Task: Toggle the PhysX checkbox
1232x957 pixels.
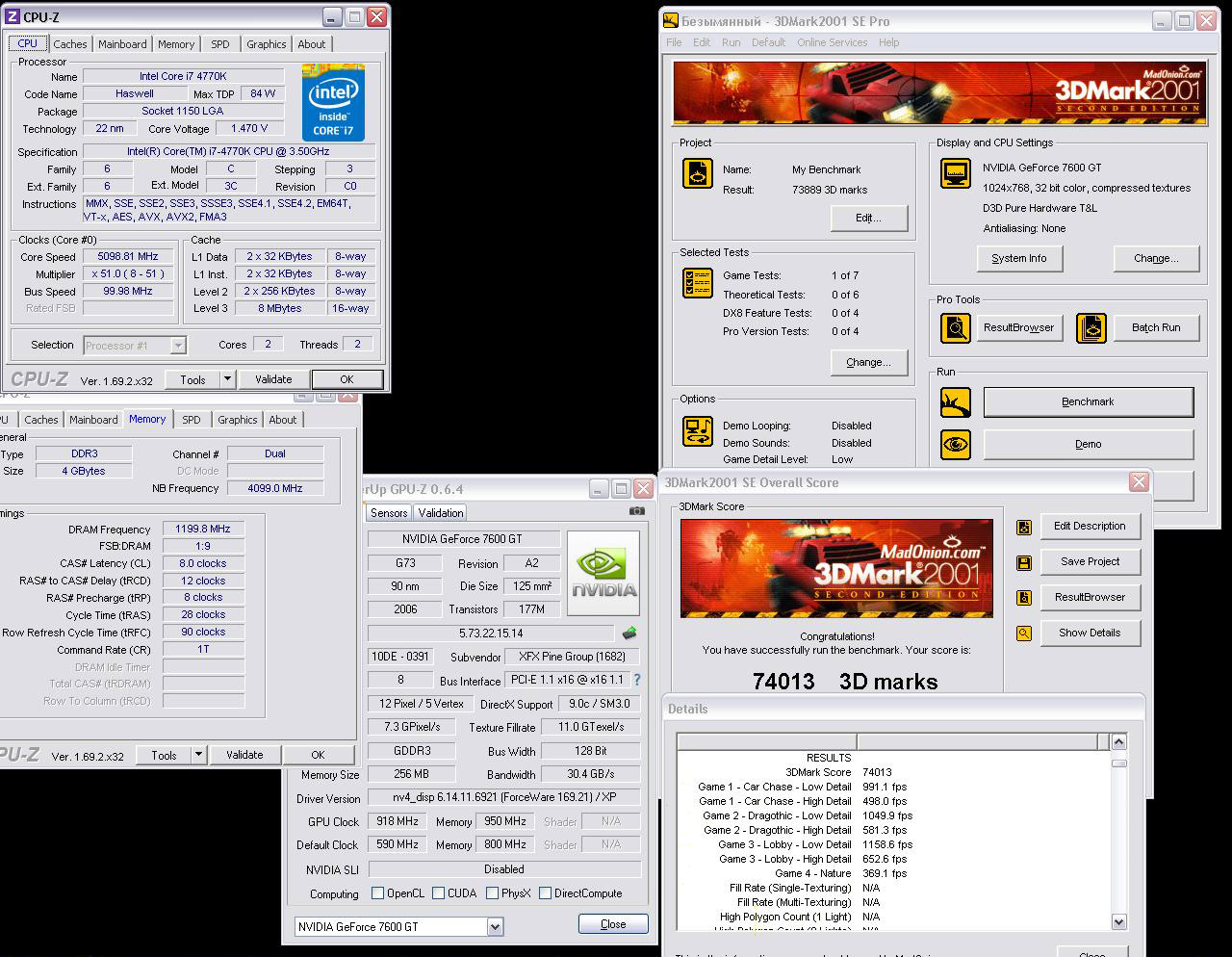Action: [493, 893]
